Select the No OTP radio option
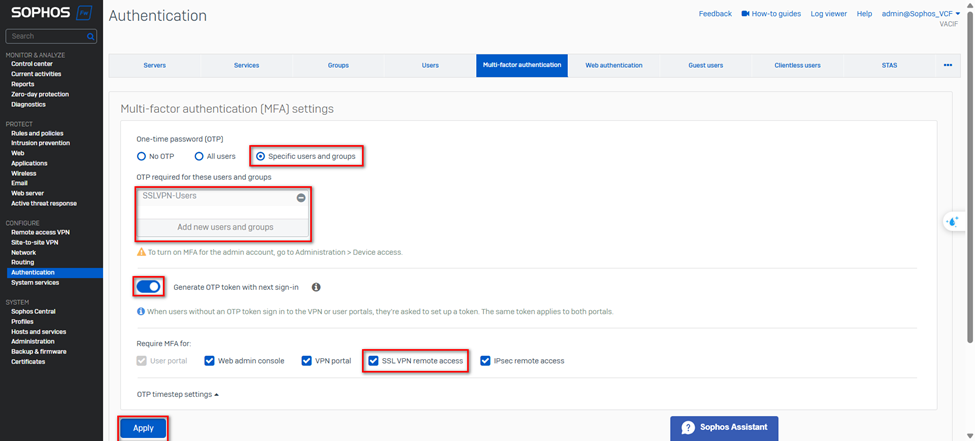The image size is (975, 441). (142, 156)
